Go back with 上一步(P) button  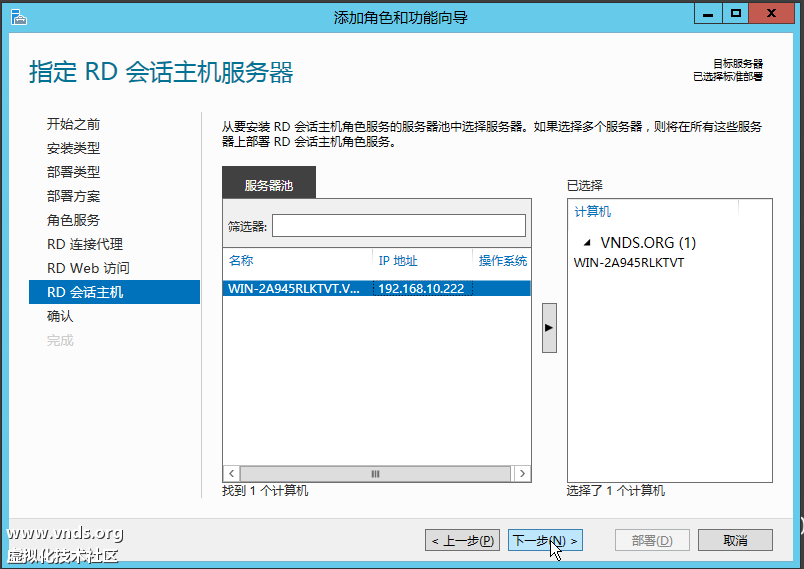(x=463, y=540)
